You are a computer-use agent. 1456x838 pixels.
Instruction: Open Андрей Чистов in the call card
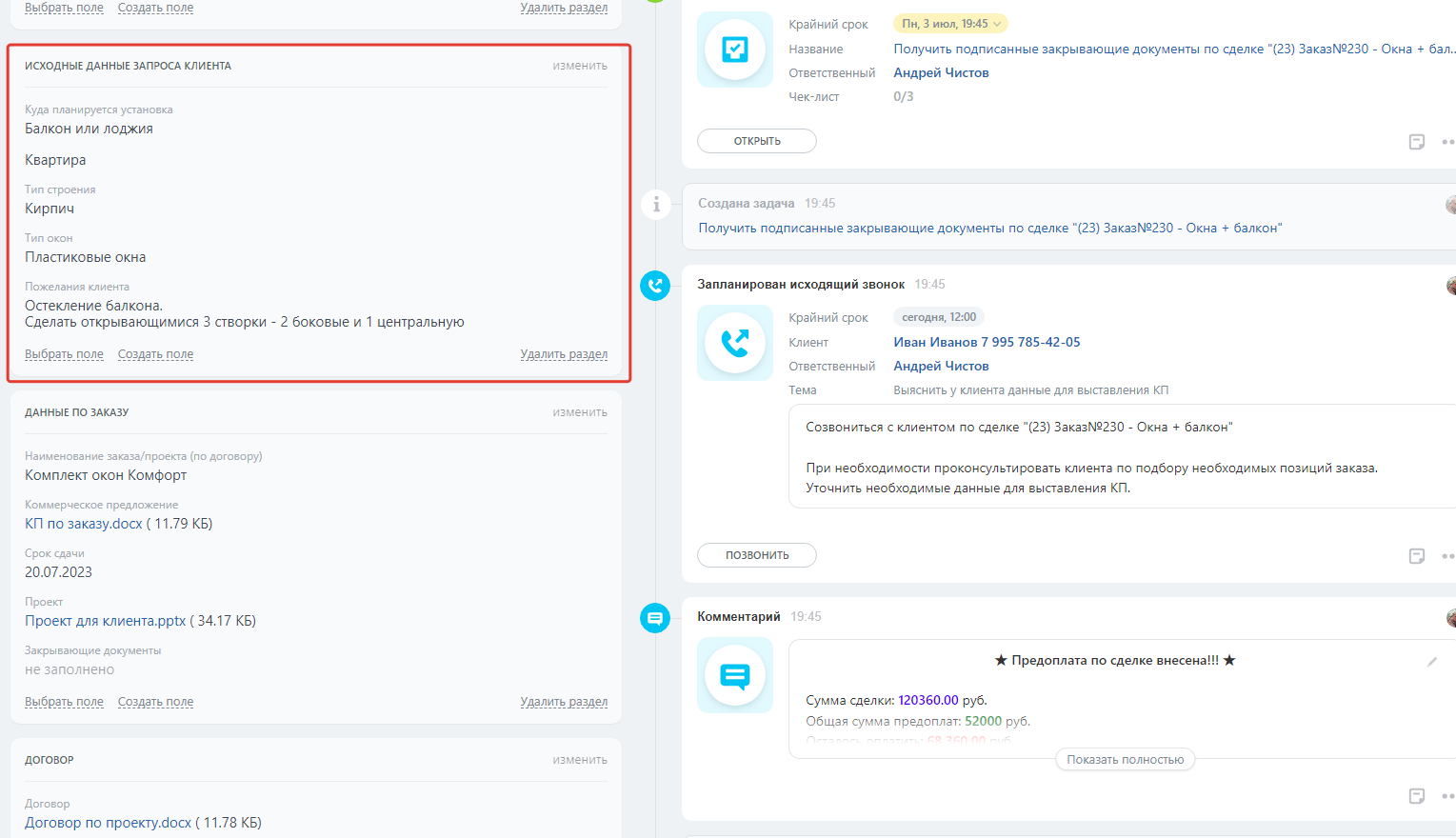pyautogui.click(x=941, y=366)
